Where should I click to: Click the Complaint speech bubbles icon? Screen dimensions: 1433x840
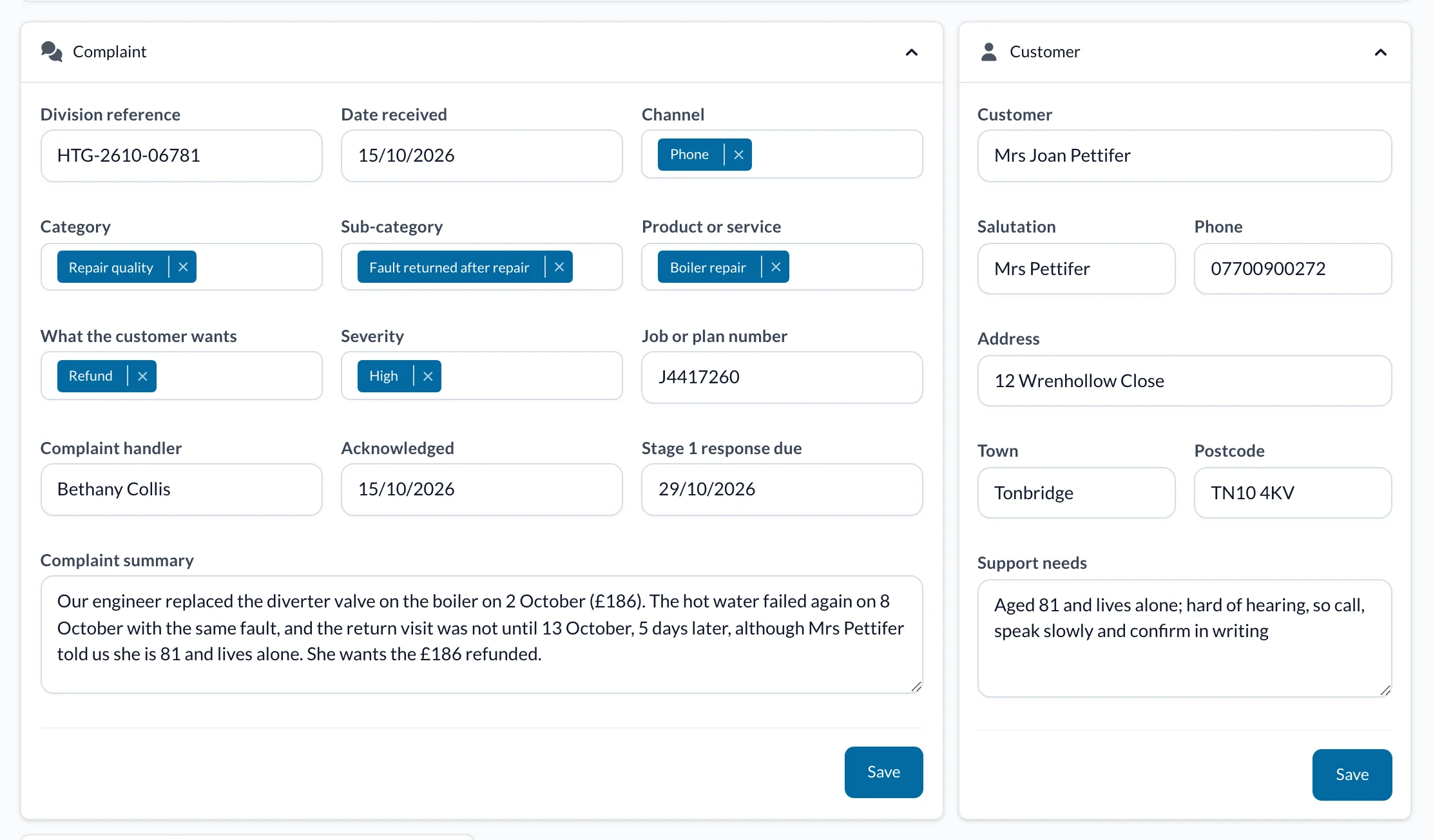click(x=52, y=52)
